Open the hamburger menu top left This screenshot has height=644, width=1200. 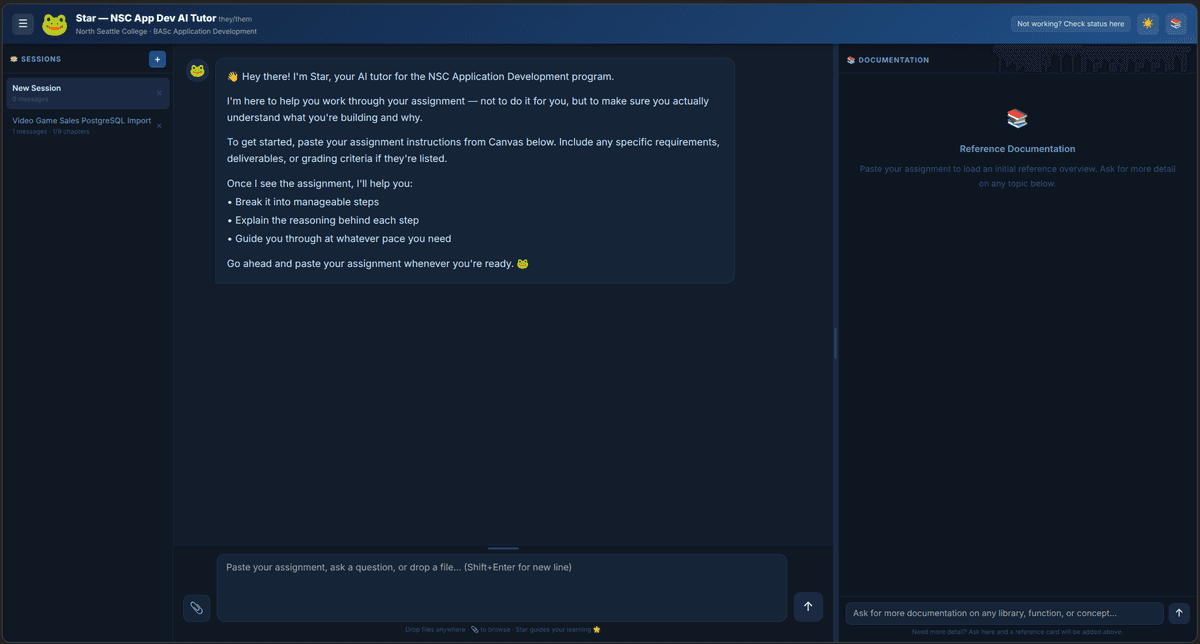22,23
